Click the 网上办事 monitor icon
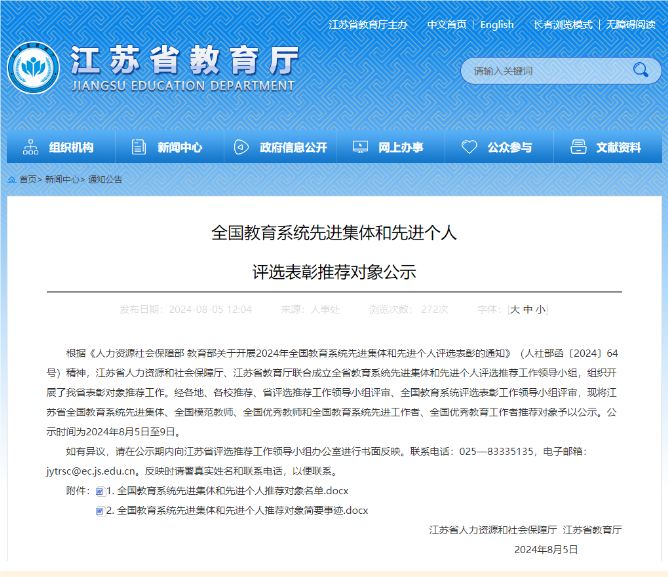 click(359, 147)
